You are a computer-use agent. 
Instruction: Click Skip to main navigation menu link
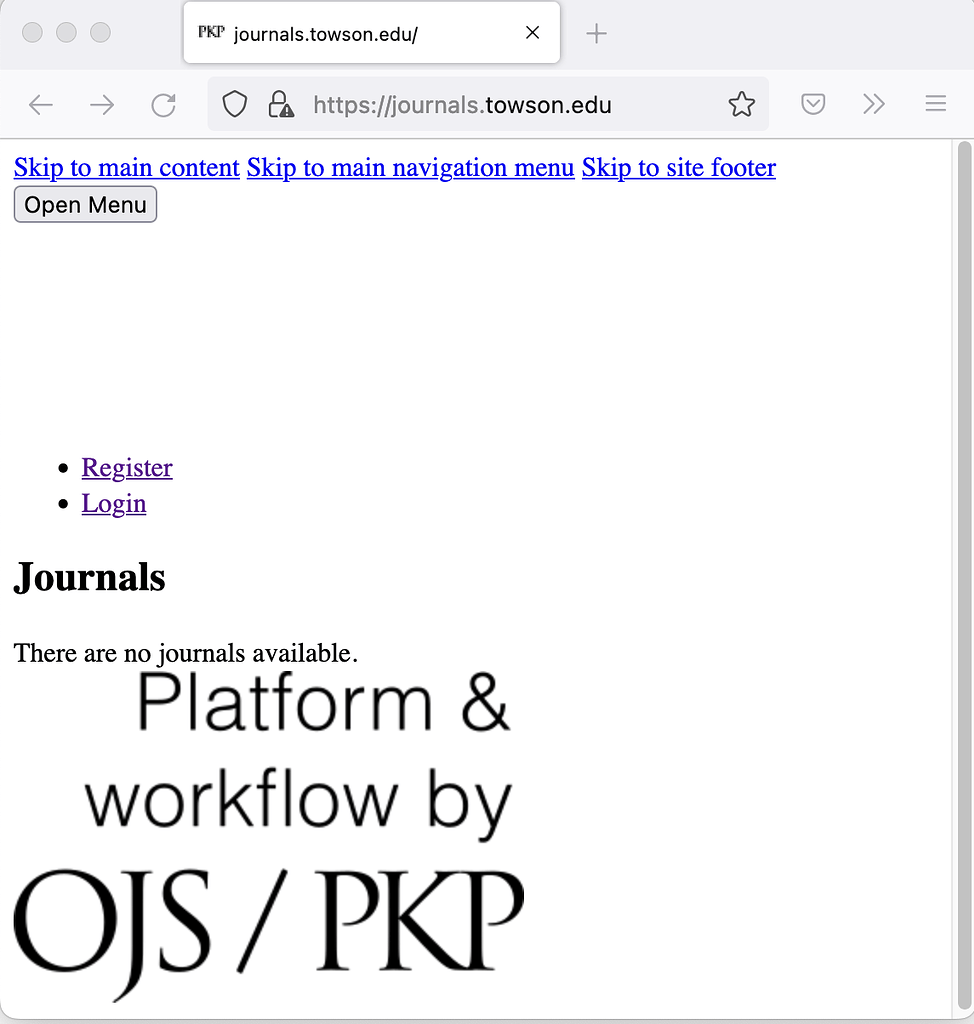tap(410, 168)
